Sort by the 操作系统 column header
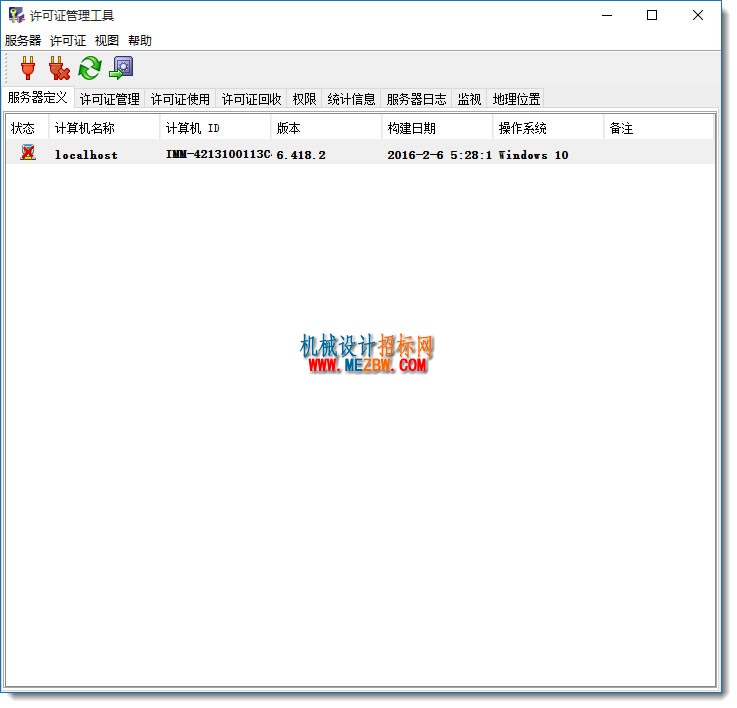Image resolution: width=737 pixels, height=708 pixels. (x=548, y=128)
